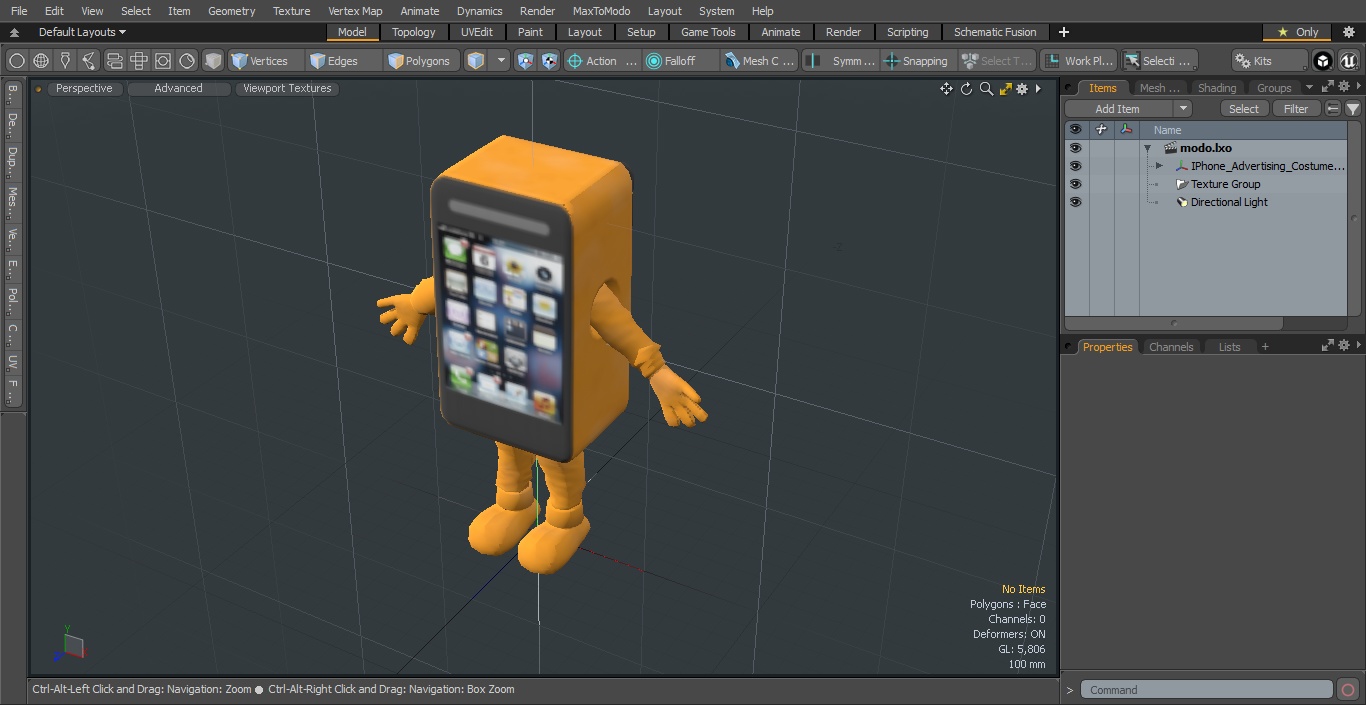Image resolution: width=1366 pixels, height=705 pixels.
Task: Toggle visibility eye for modo.lxo
Action: (1075, 148)
